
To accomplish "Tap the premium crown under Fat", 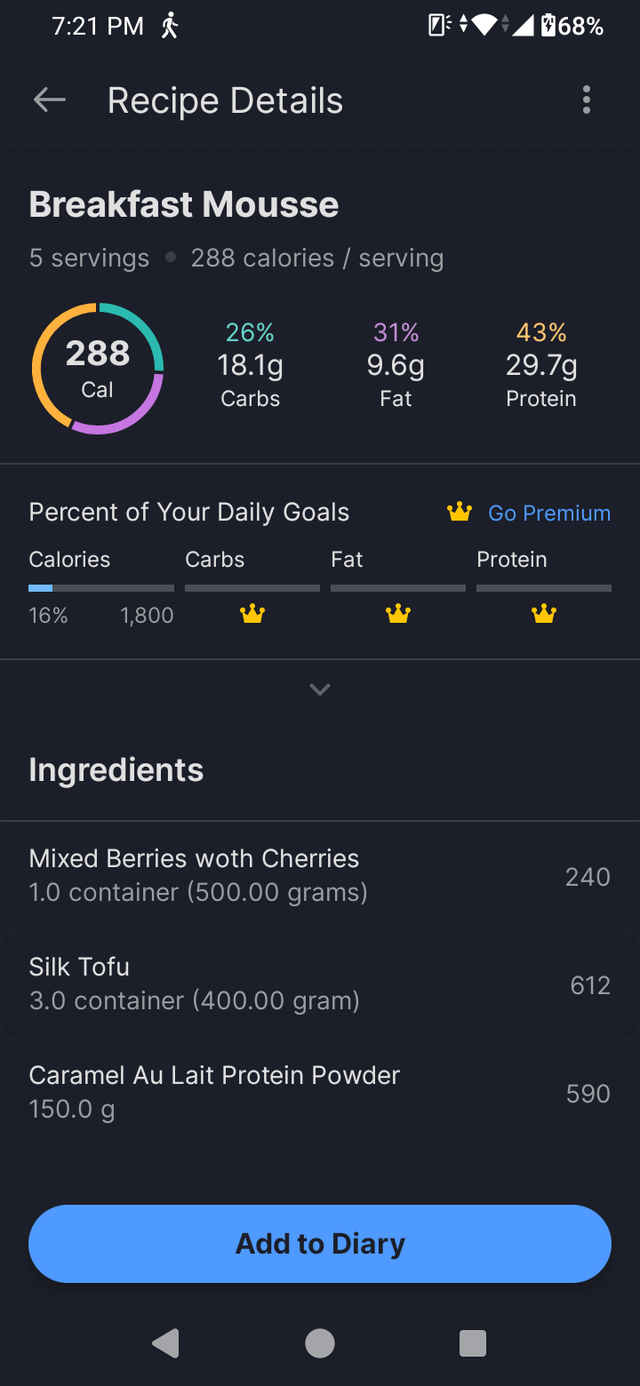I will (398, 615).
